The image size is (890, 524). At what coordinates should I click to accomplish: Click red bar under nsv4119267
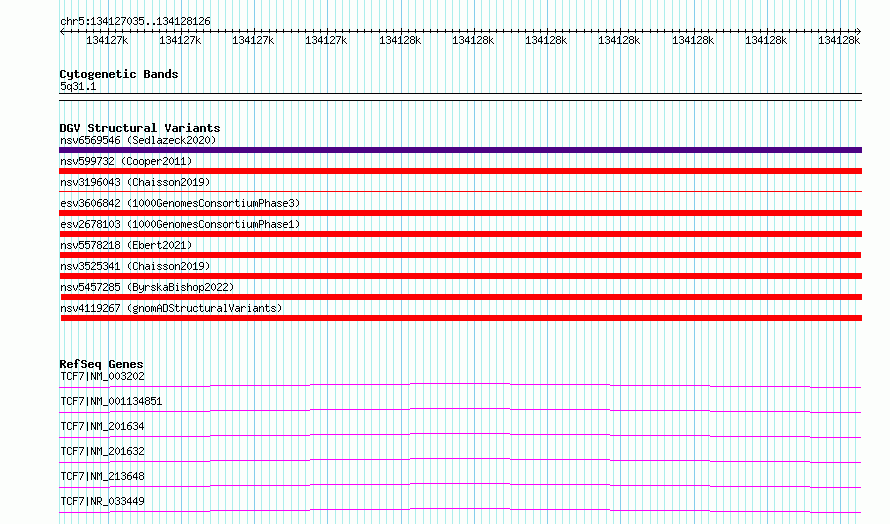coord(461,318)
